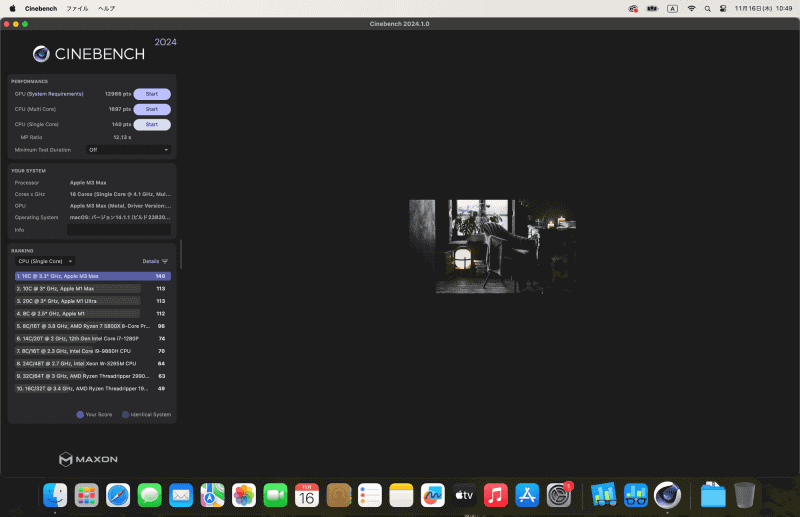This screenshot has height=517, width=800.
Task: Open Freeform from the Dock
Action: coord(433,495)
